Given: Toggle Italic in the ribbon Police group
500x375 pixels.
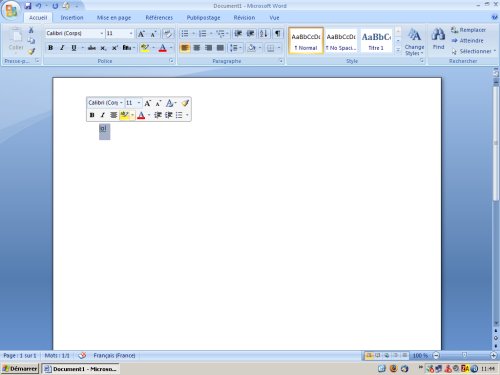Looking at the screenshot, I should (x=62, y=48).
